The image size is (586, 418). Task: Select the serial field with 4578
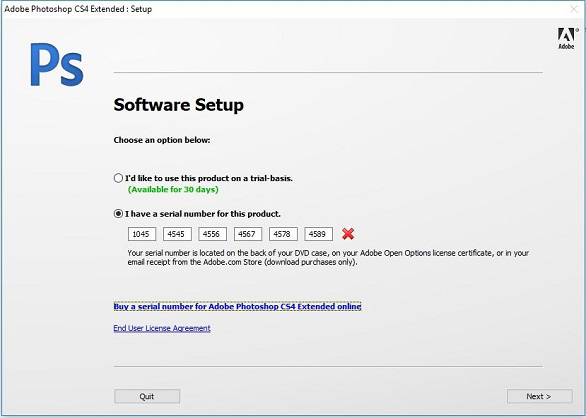click(283, 234)
